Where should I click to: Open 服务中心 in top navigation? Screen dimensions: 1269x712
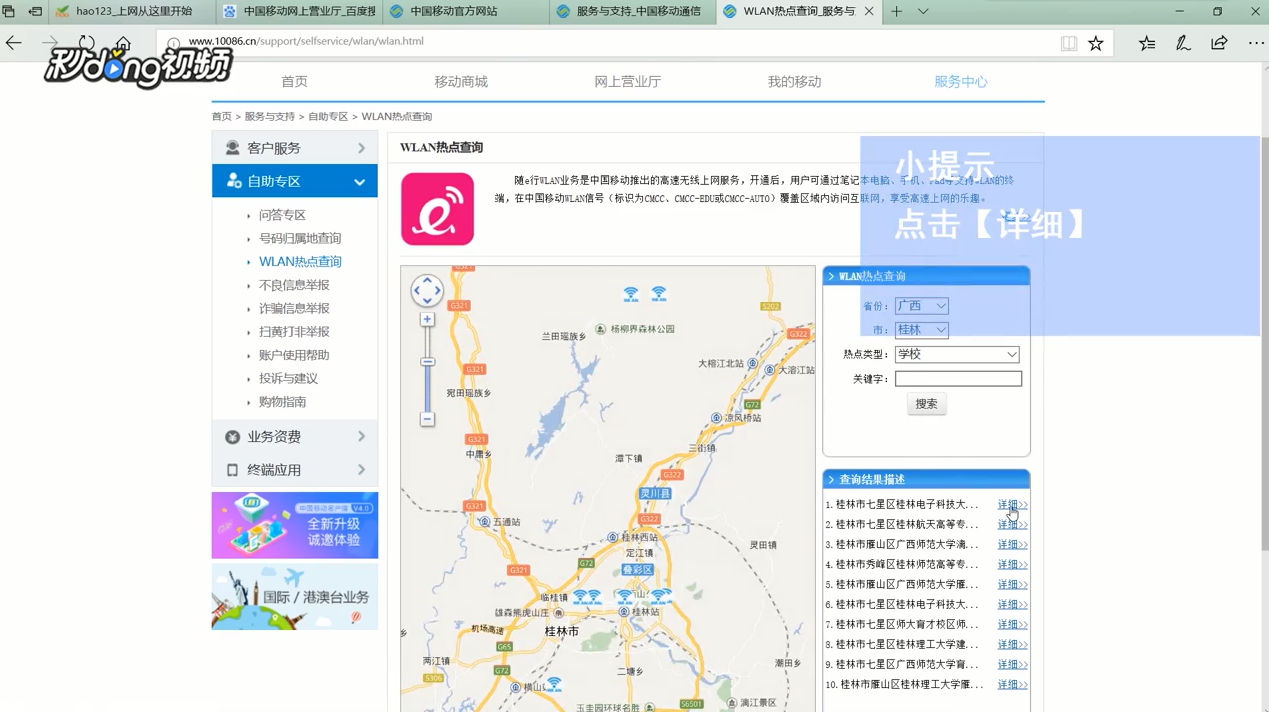tap(961, 82)
